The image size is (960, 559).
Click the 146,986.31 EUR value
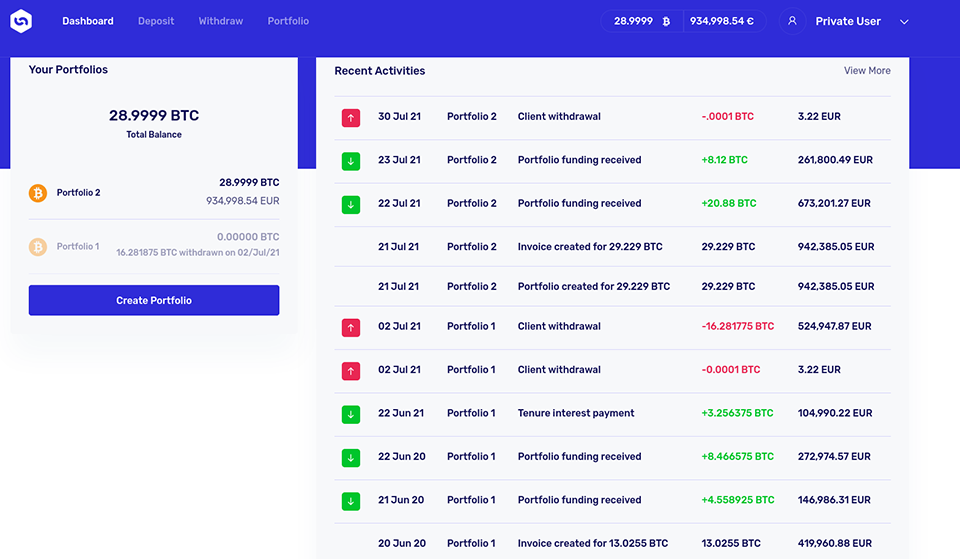[x=834, y=500]
